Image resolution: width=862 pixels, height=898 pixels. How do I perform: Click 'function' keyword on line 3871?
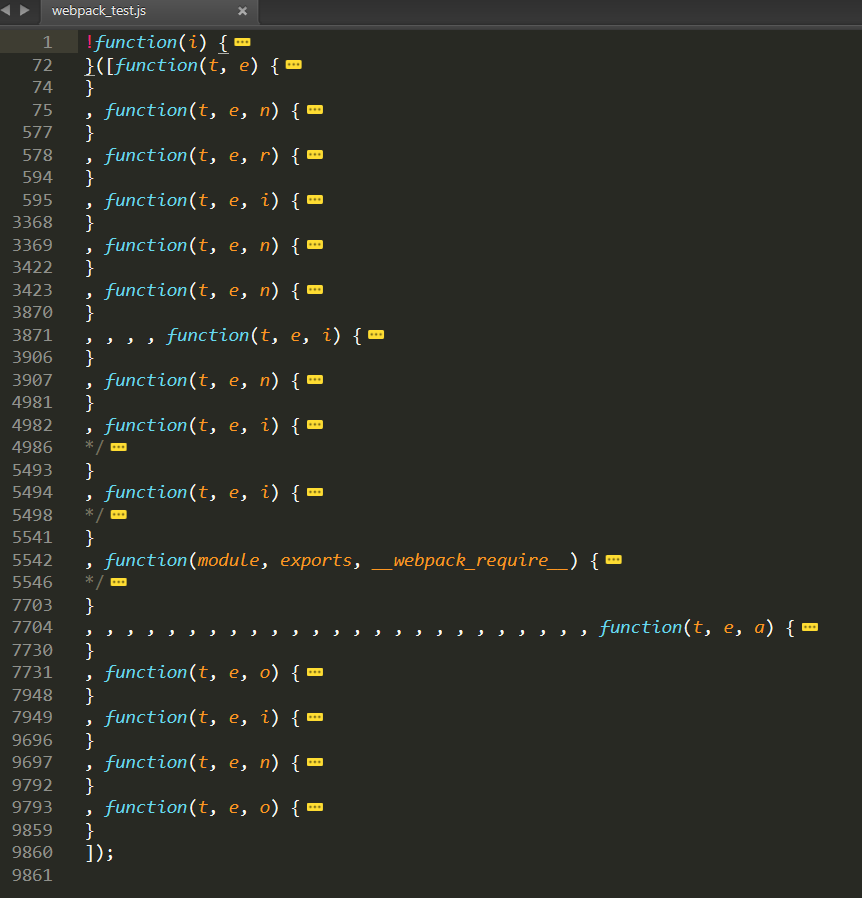tap(208, 335)
